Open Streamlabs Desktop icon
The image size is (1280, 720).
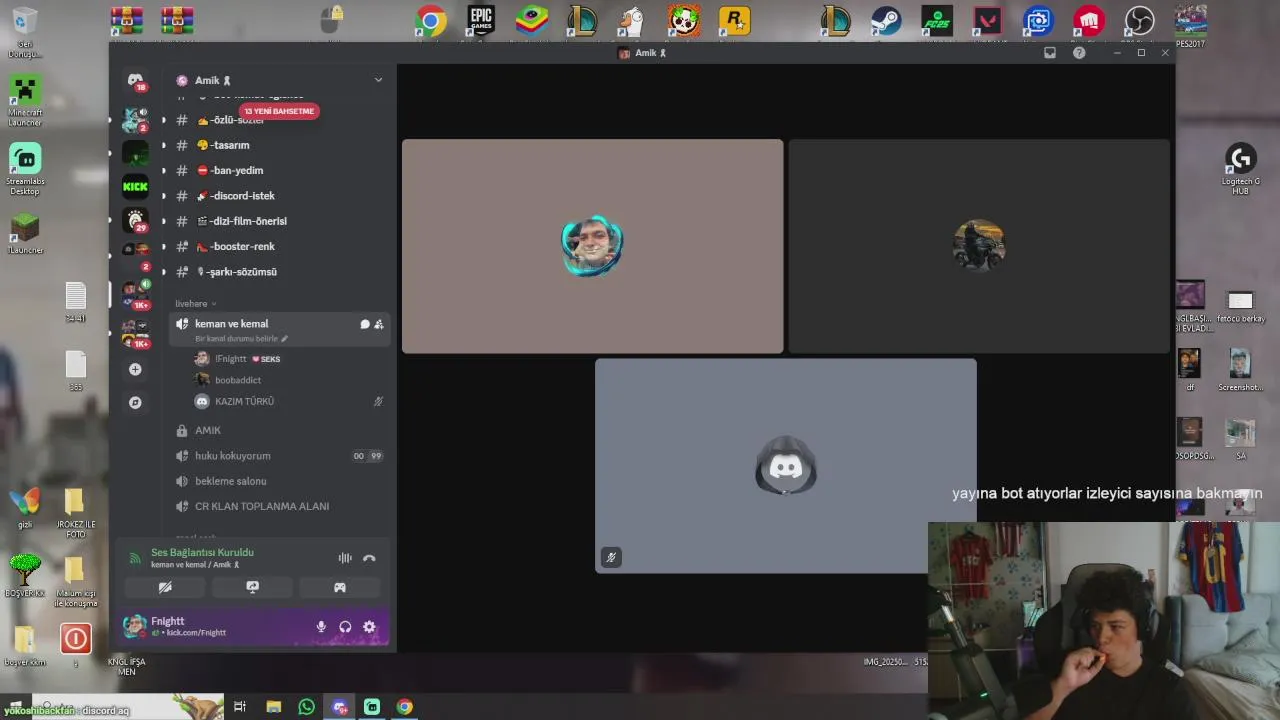[x=25, y=168]
